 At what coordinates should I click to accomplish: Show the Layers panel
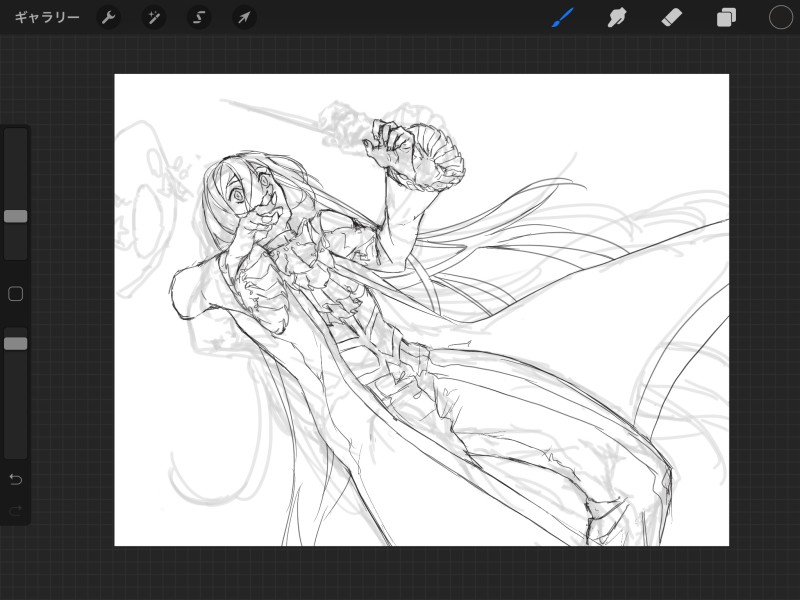click(726, 17)
